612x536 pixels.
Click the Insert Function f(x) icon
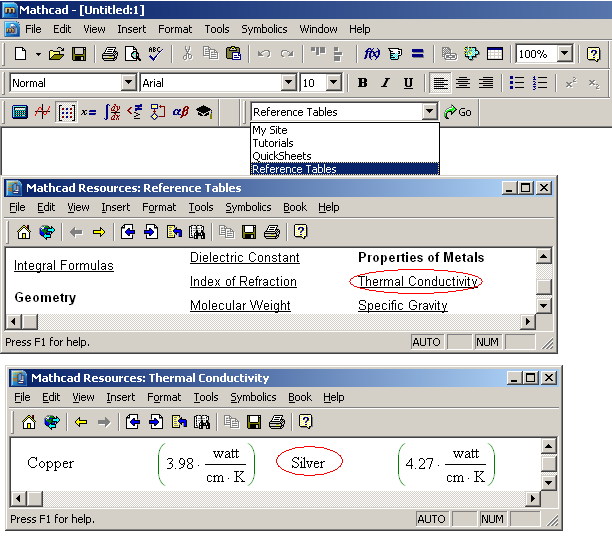click(372, 54)
